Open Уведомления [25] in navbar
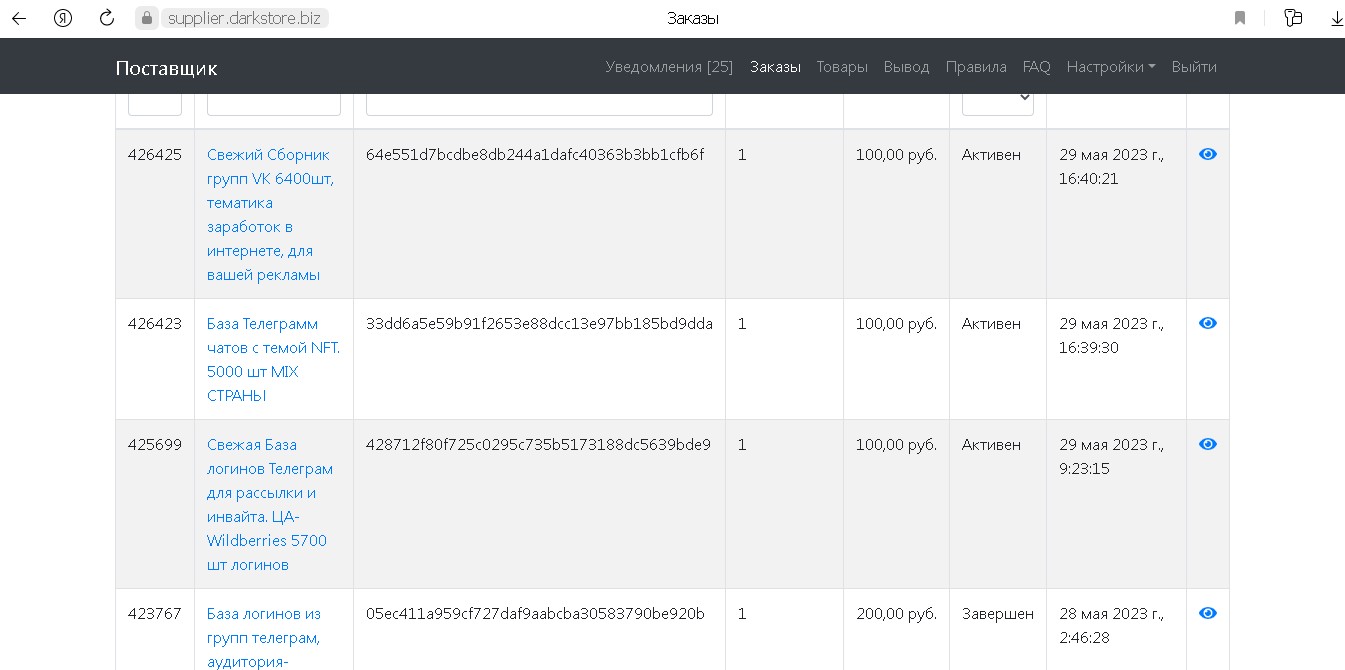Viewport: 1345px width, 670px height. [x=669, y=67]
